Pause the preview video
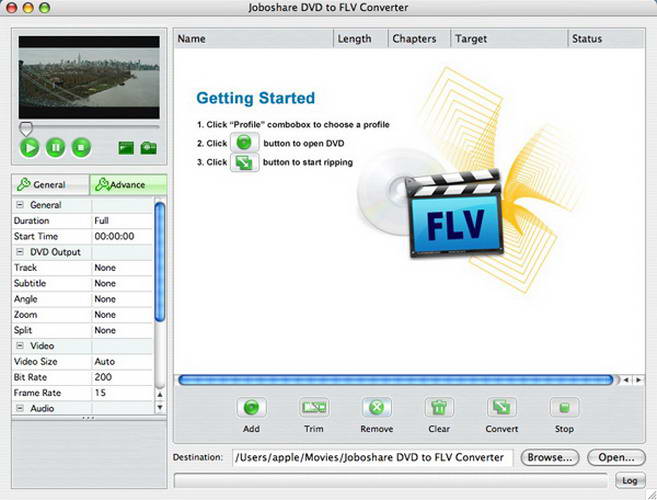657x500 pixels. (x=55, y=148)
